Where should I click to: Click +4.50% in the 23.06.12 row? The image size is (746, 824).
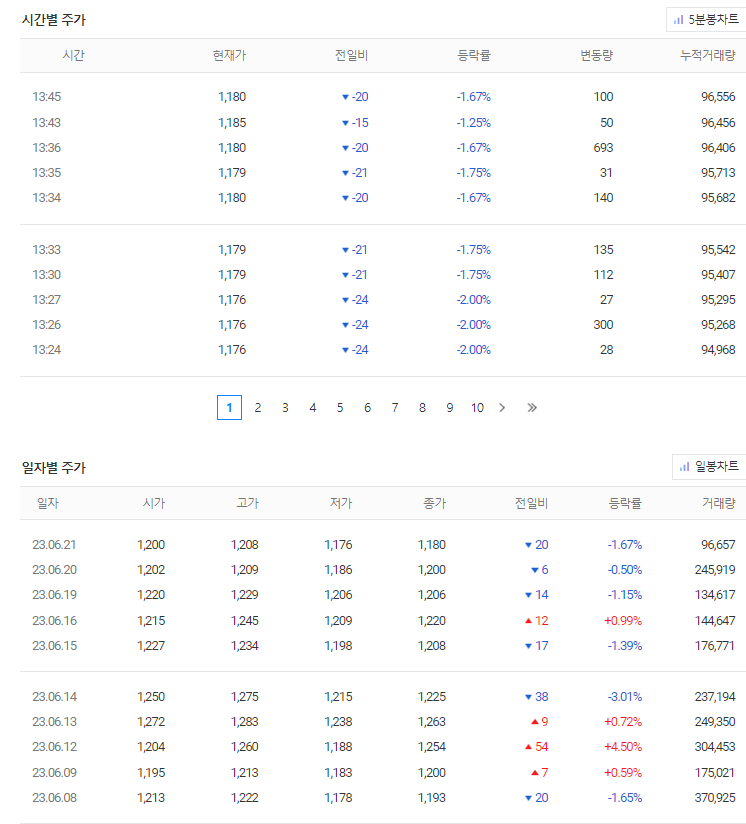click(x=623, y=747)
